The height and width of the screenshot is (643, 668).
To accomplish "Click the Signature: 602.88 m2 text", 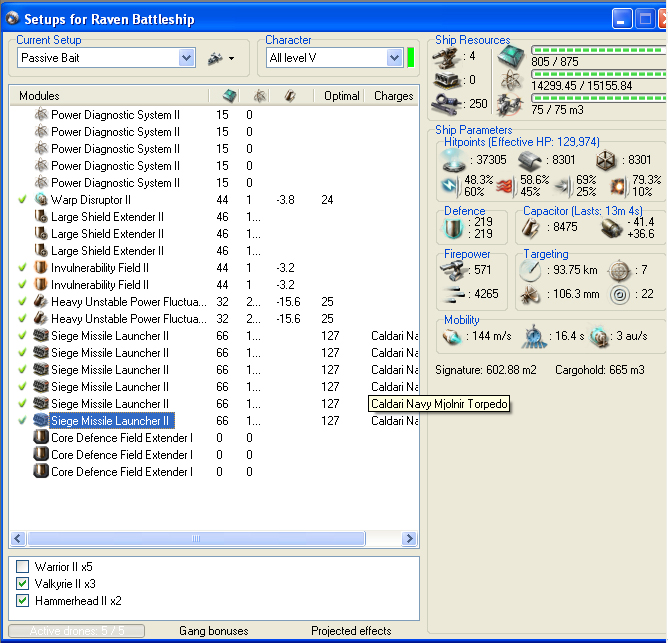I will point(486,370).
